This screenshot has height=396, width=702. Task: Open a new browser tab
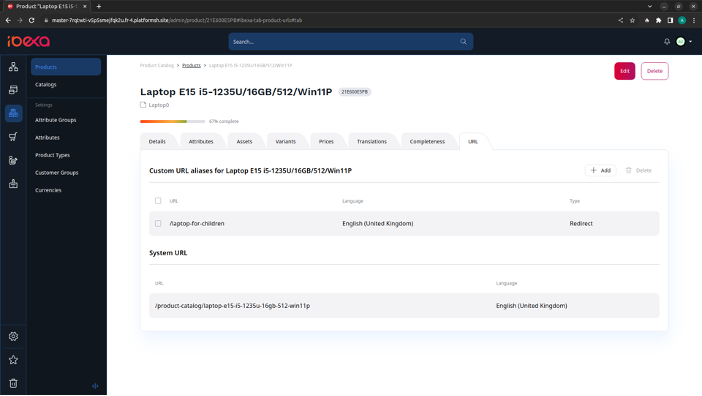click(x=99, y=6)
